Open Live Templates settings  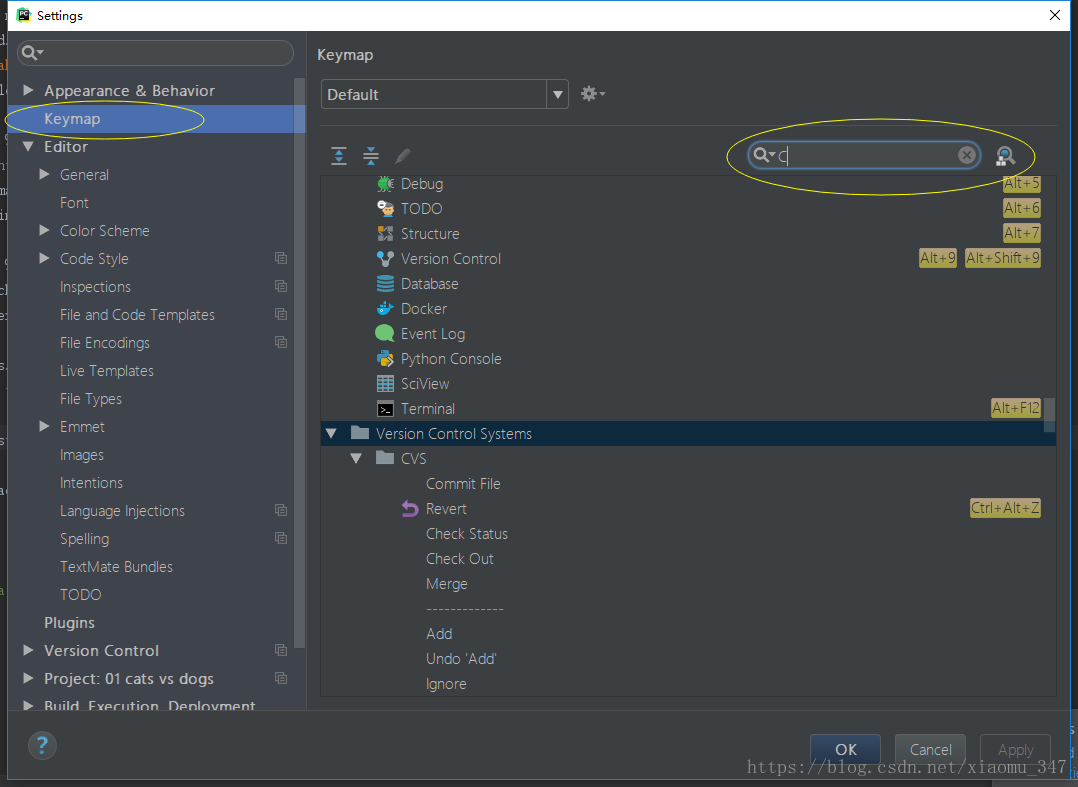pos(107,370)
